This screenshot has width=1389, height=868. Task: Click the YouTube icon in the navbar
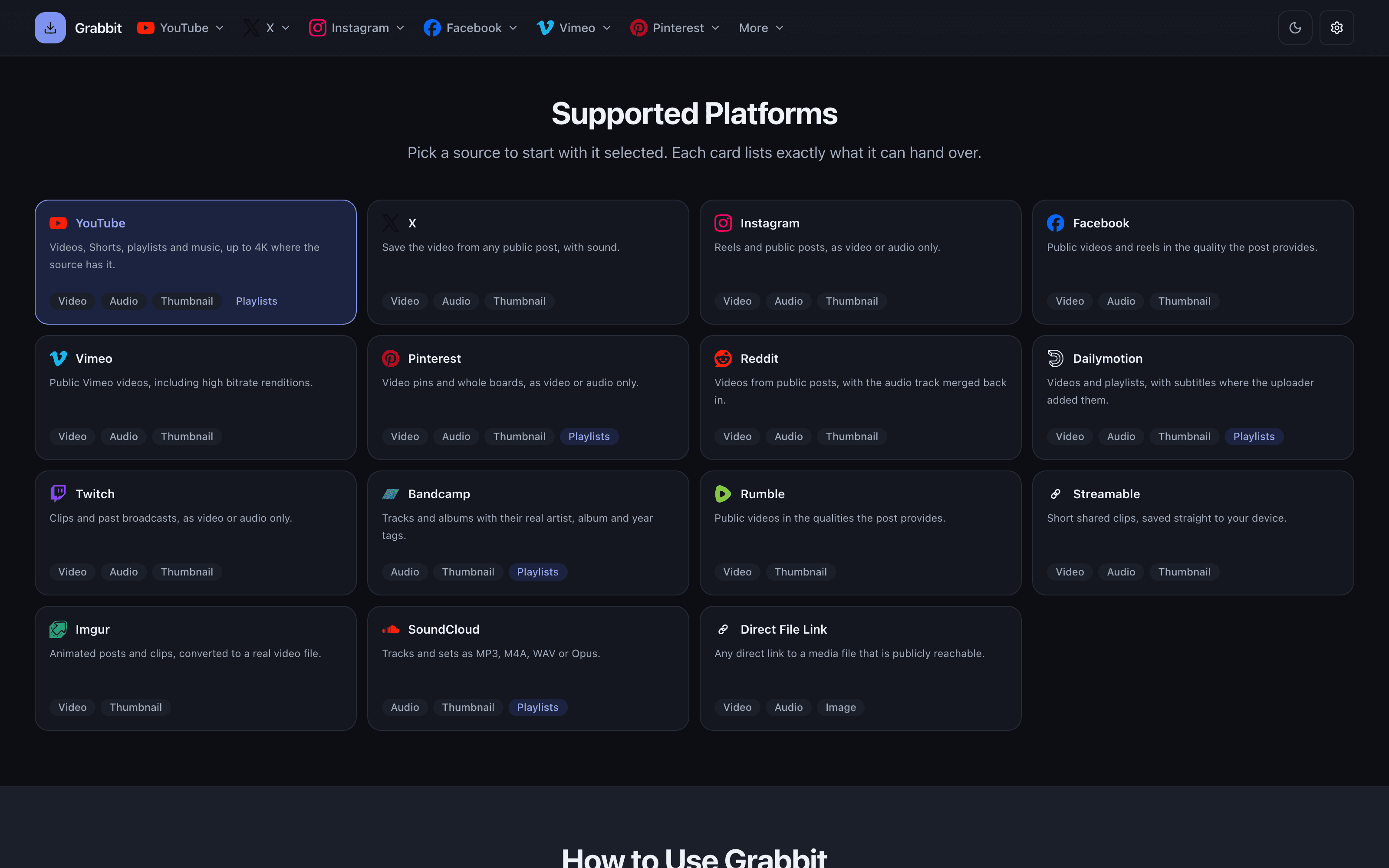tap(146, 27)
